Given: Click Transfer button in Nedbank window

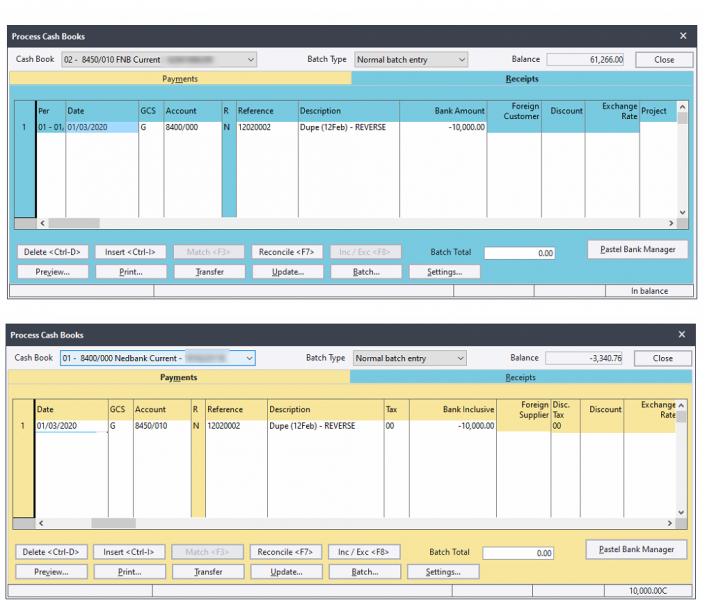Looking at the screenshot, I should 208,572.
